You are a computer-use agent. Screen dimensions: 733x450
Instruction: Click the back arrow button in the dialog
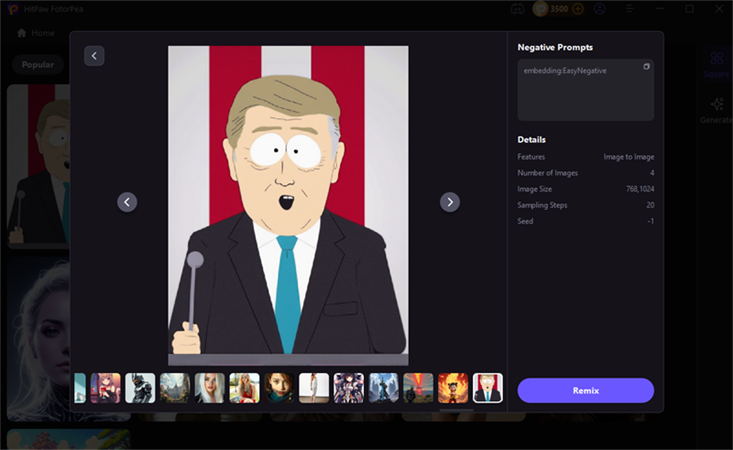94,56
